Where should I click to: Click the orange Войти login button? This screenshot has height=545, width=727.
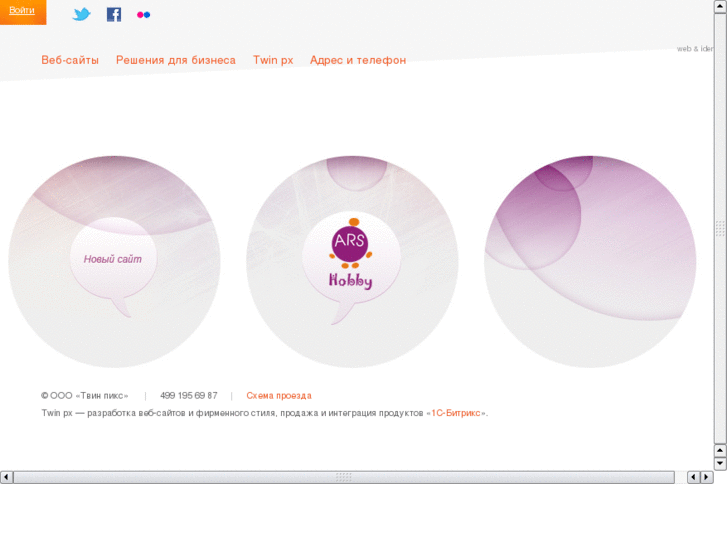pyautogui.click(x=23, y=12)
